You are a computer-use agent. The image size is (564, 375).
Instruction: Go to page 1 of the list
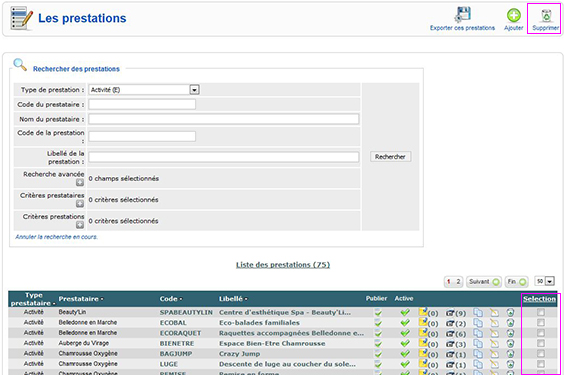click(x=449, y=282)
